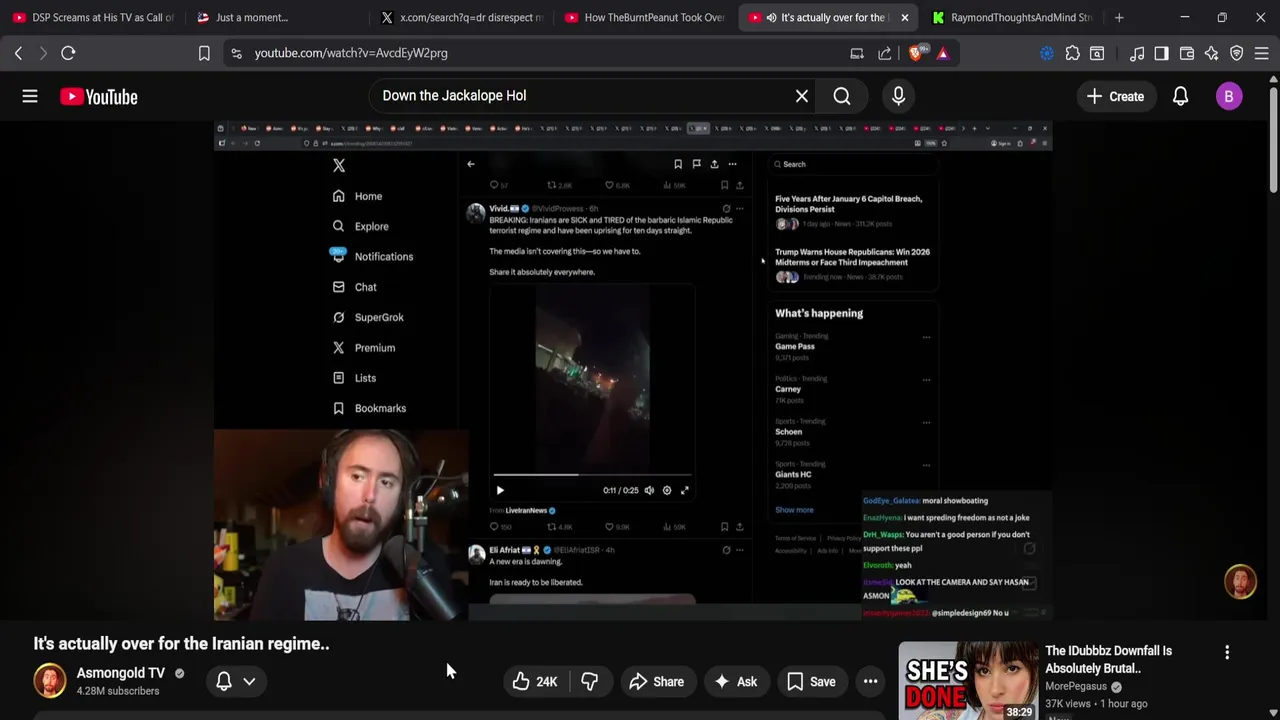Open YouTube notifications bell

[x=1180, y=96]
